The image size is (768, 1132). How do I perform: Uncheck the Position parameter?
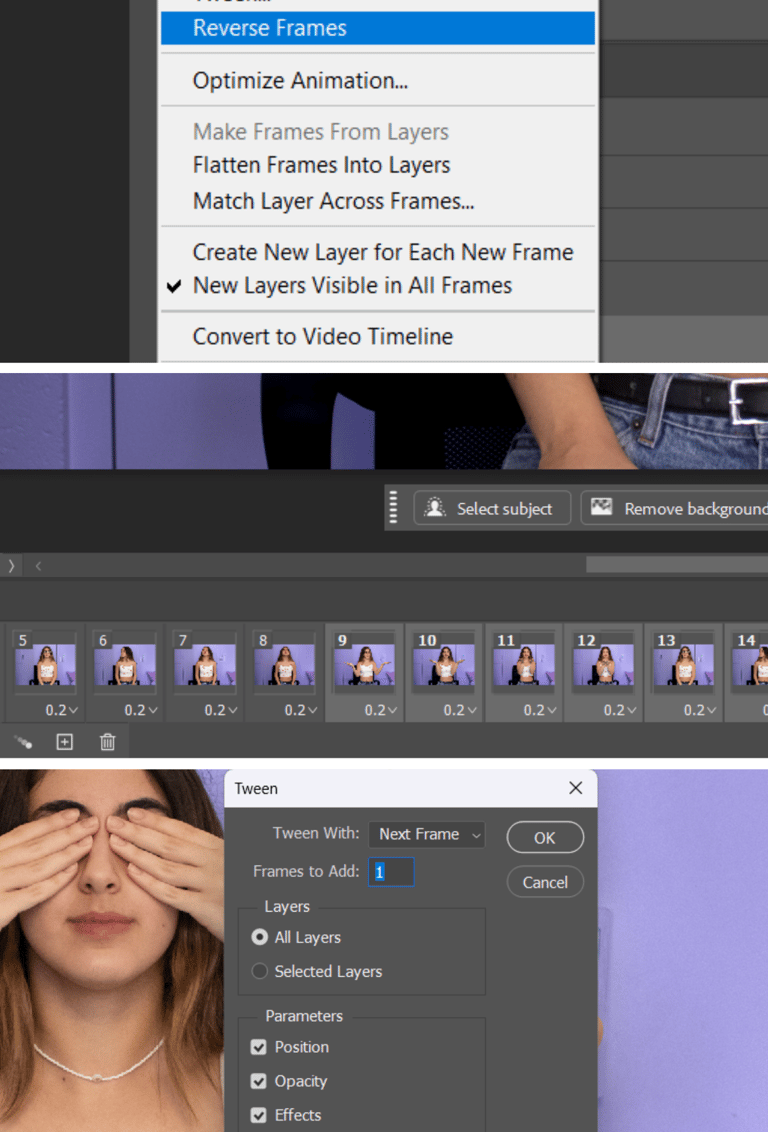pyautogui.click(x=258, y=1048)
